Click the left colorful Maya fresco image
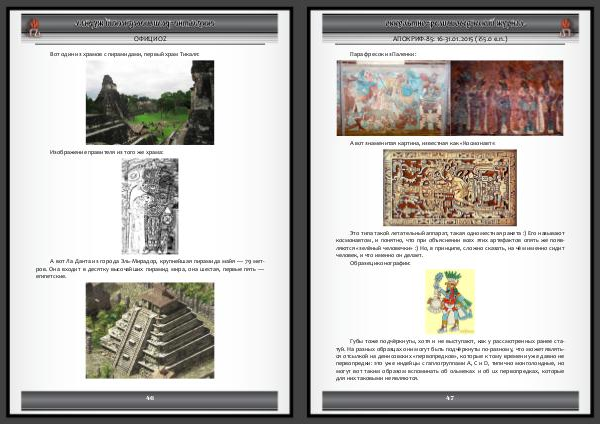The image size is (600, 424). [392, 97]
